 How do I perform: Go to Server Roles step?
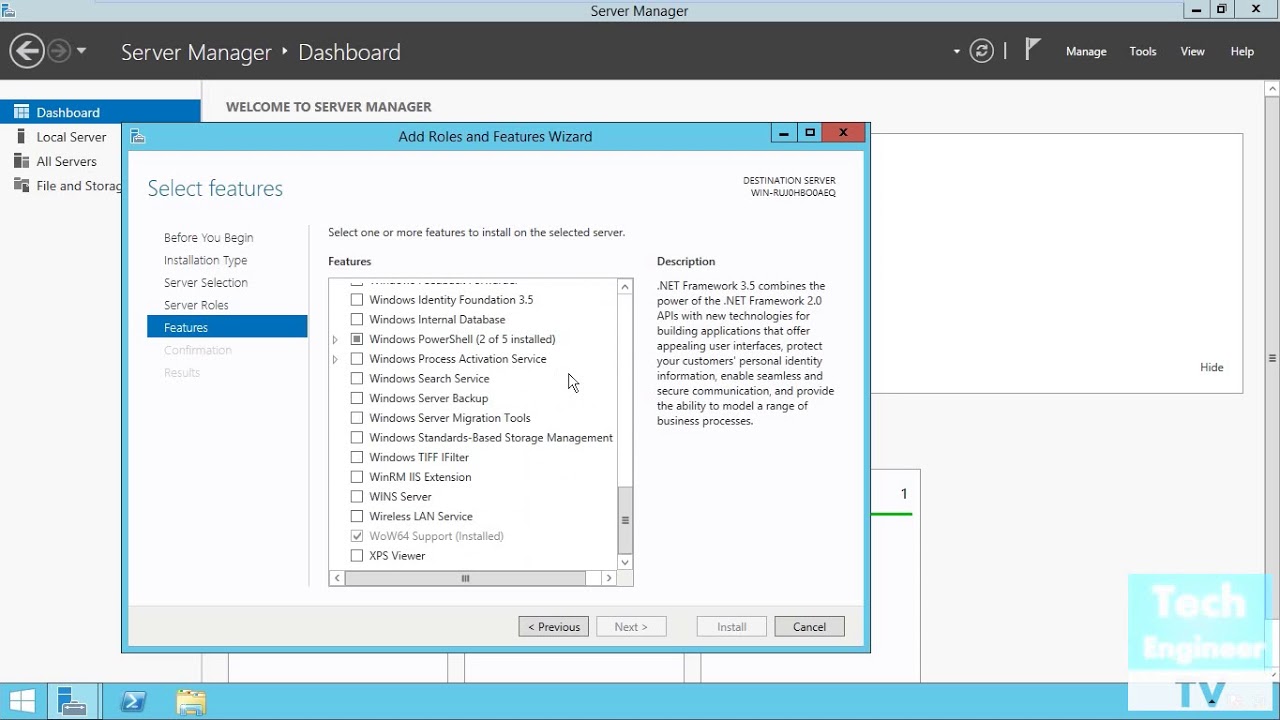(196, 305)
